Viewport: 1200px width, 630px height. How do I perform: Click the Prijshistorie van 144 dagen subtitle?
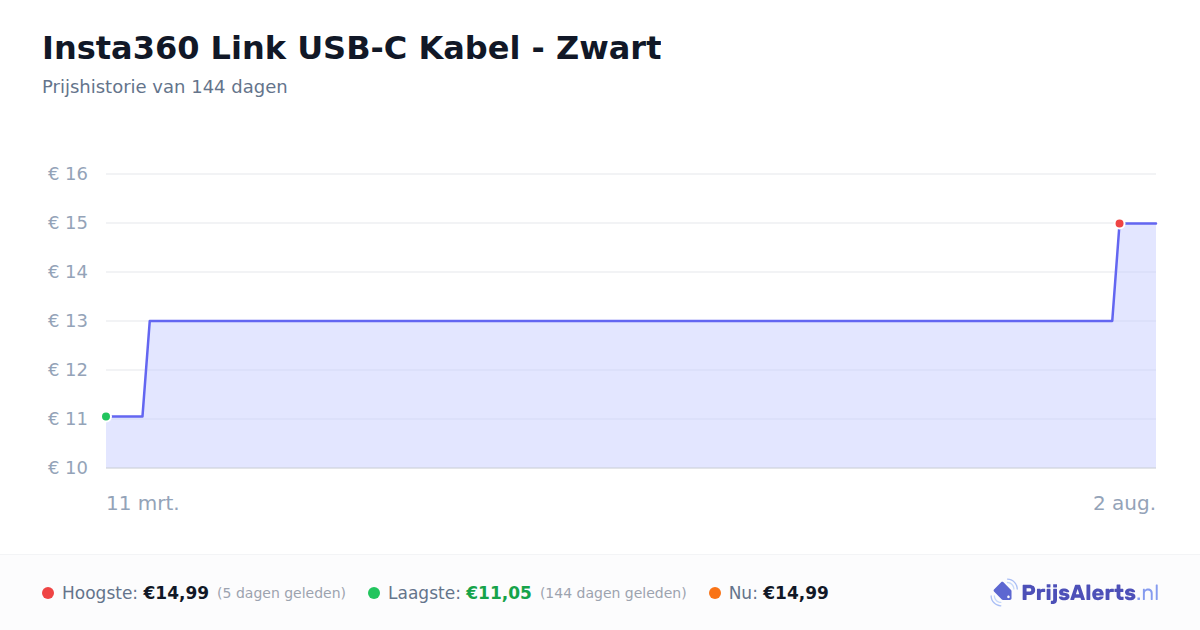(x=165, y=87)
